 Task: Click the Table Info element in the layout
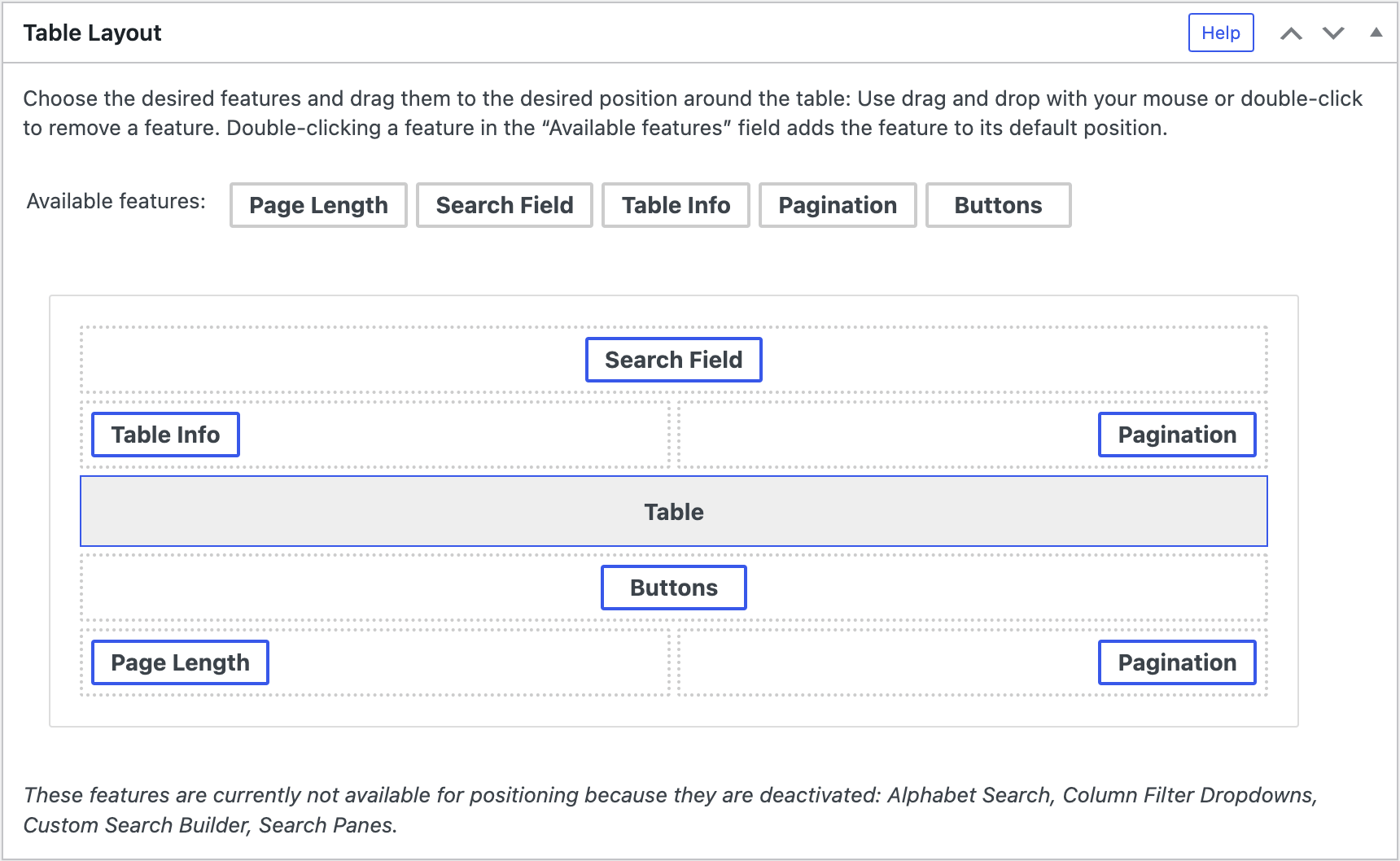coord(165,435)
